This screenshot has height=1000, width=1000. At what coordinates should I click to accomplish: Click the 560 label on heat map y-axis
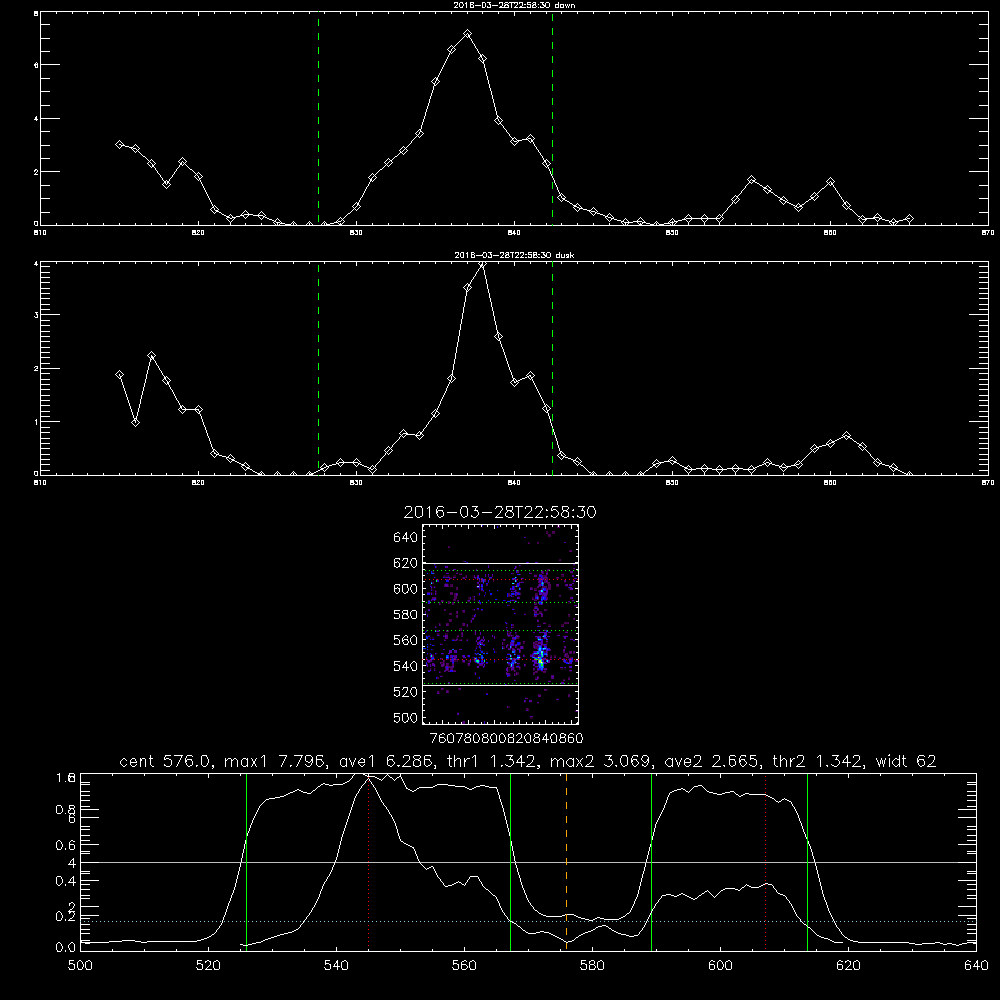click(x=405, y=640)
